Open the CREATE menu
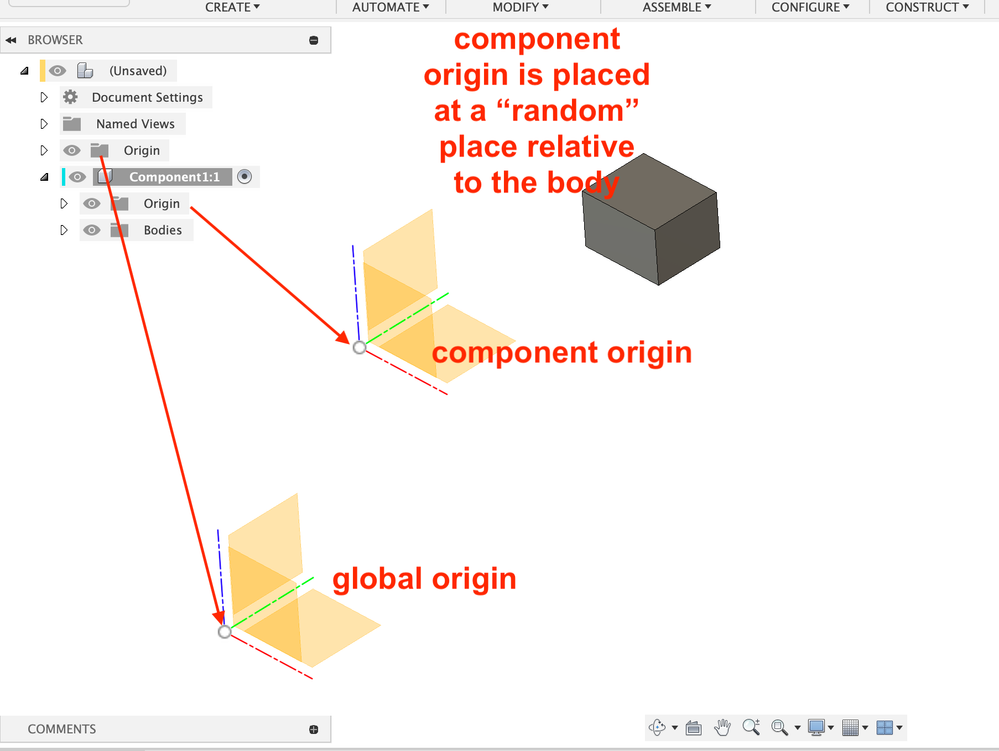999x751 pixels. (x=233, y=7)
